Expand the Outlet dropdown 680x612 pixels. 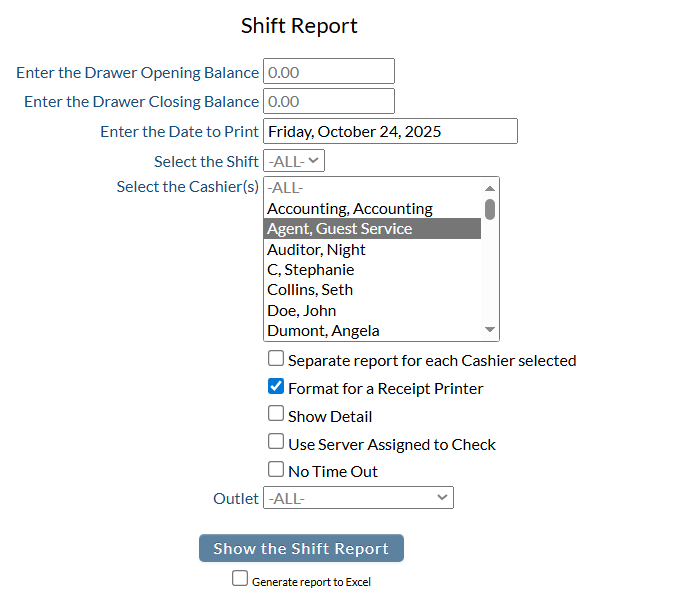pyautogui.click(x=358, y=498)
